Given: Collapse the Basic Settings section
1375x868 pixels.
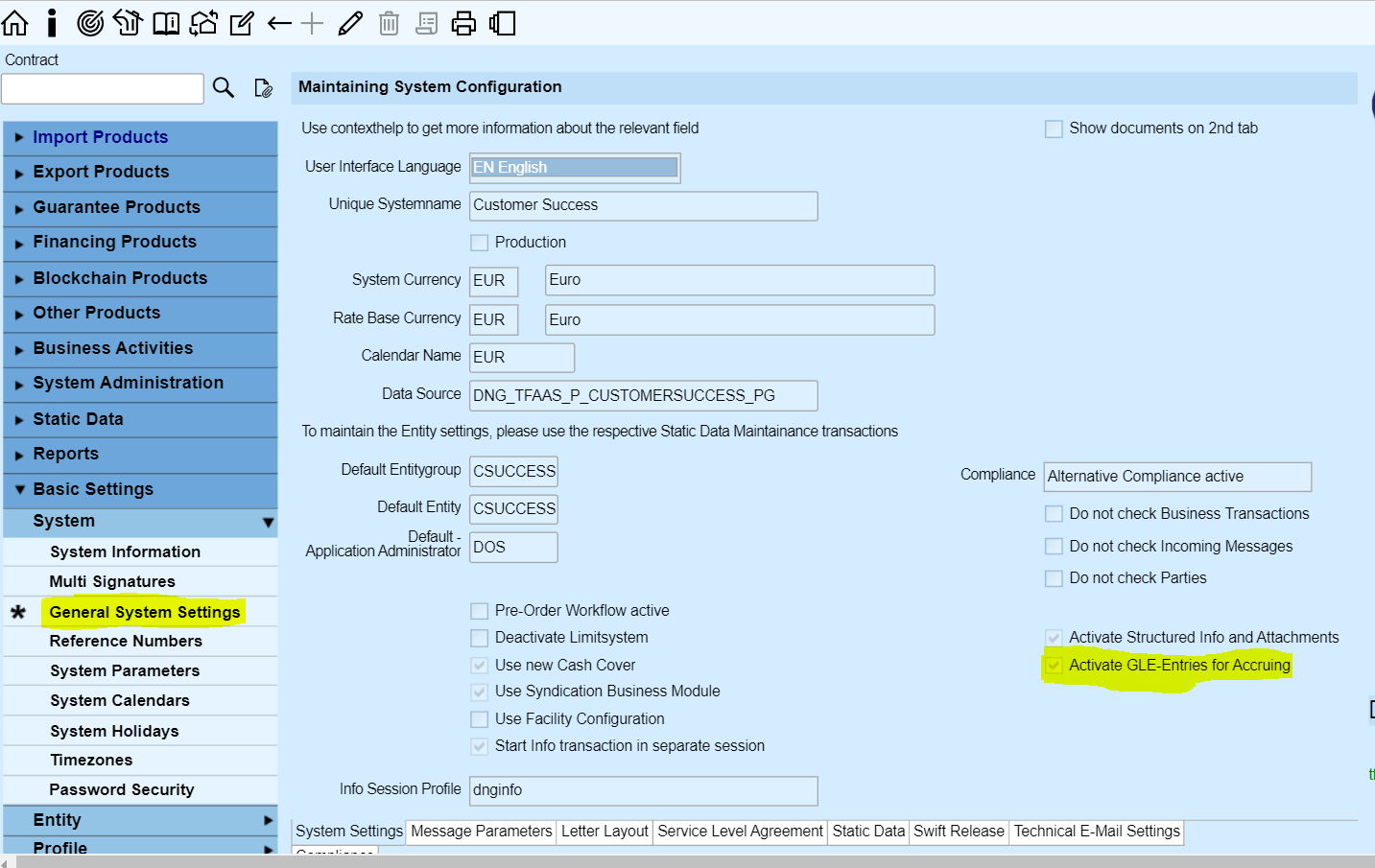Looking at the screenshot, I should [x=140, y=490].
